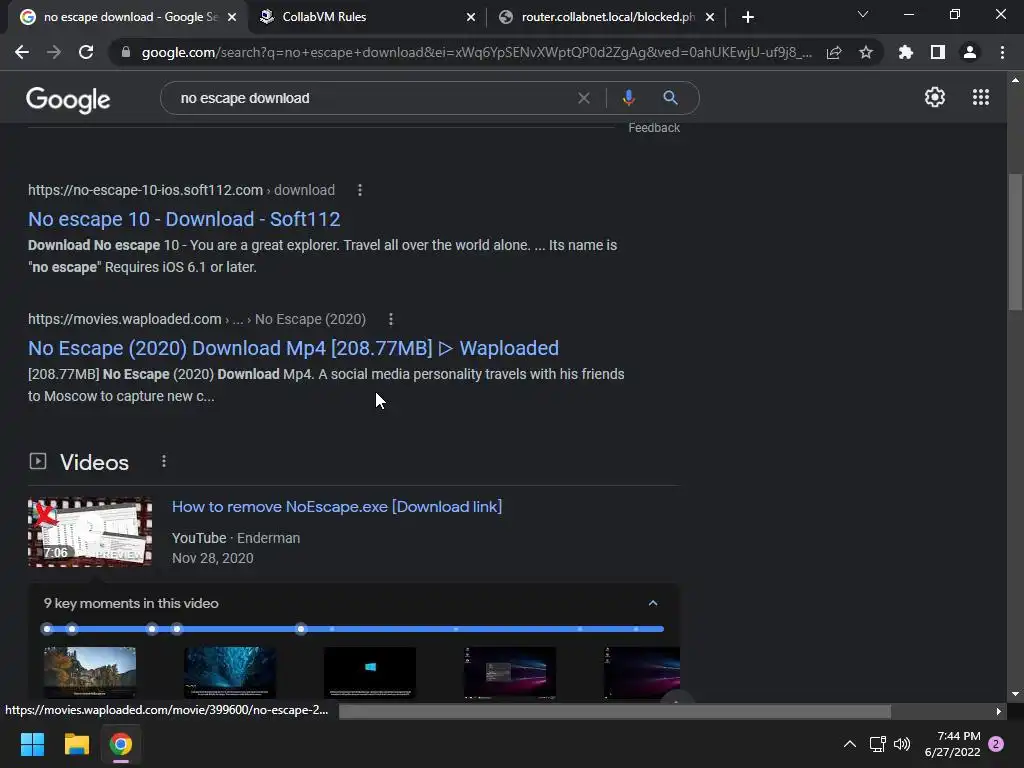Click YouTube · Enderman source text

click(x=236, y=538)
